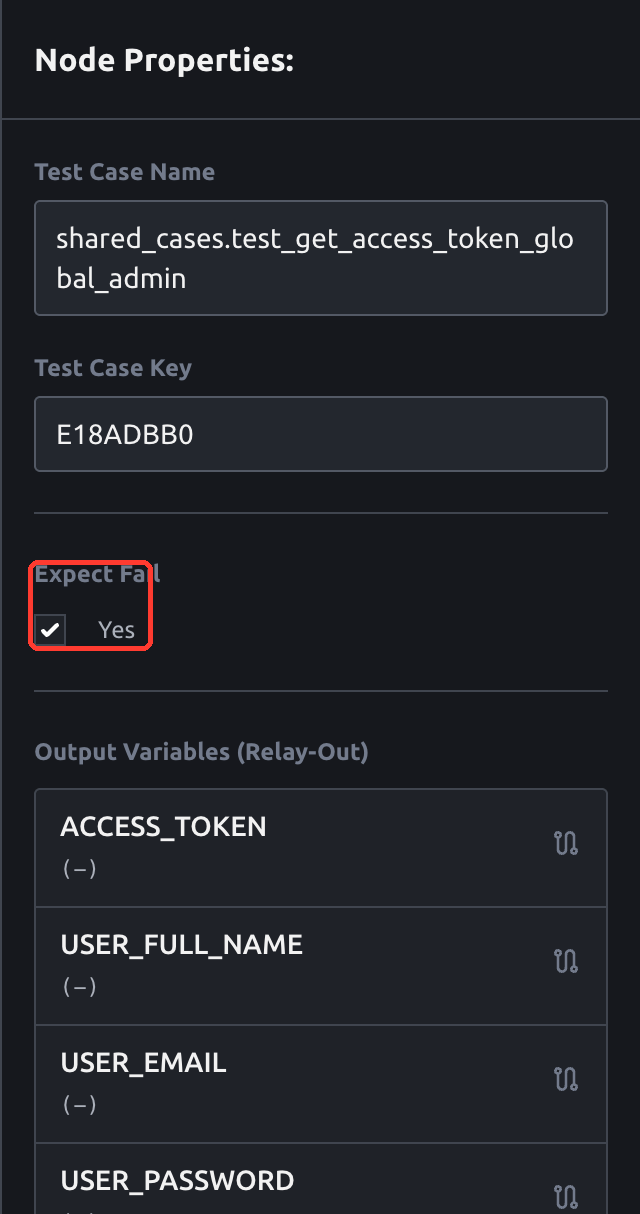640x1214 pixels.
Task: Click the relay icon beside ACCESS_TOKEN
Action: (x=566, y=844)
